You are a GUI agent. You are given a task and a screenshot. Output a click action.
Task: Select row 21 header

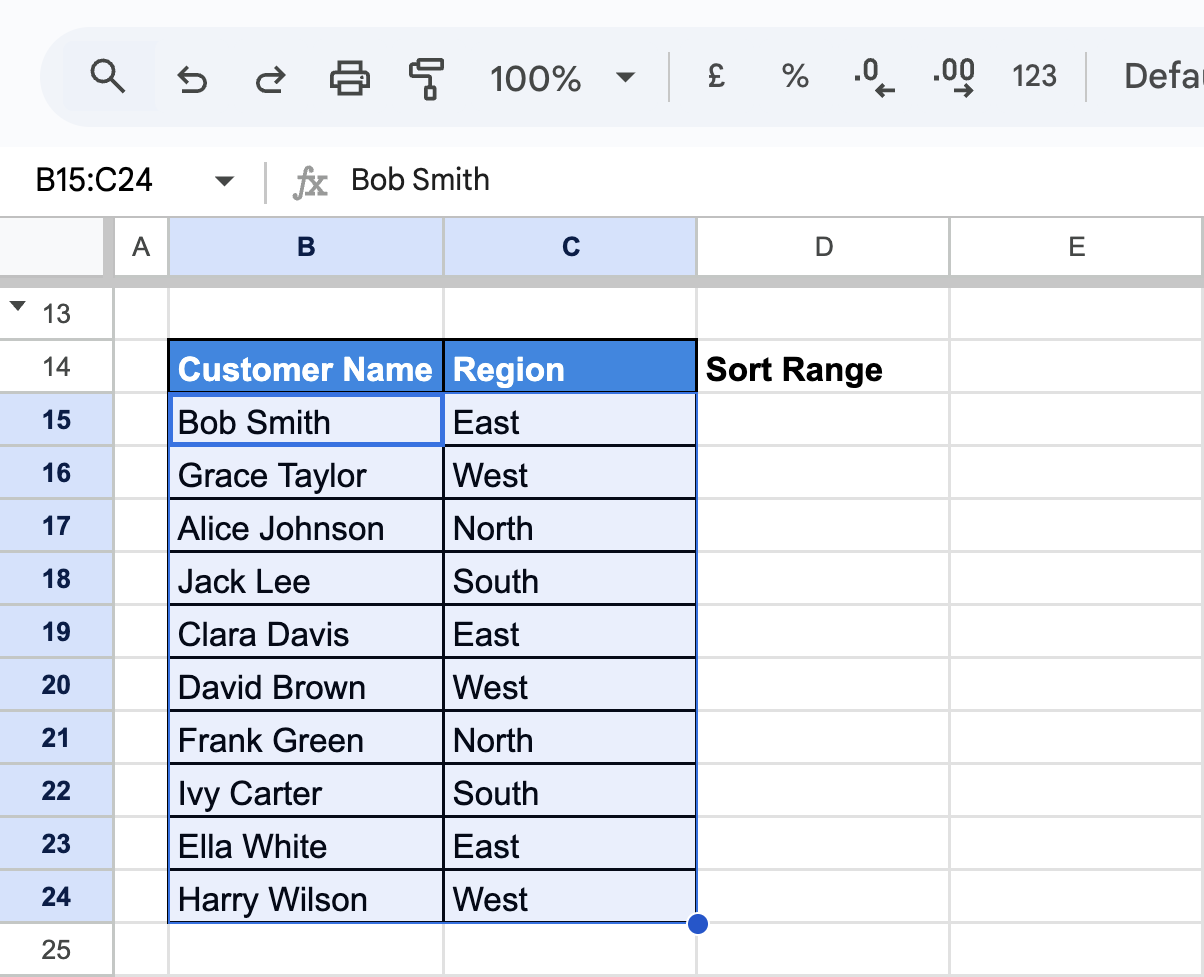pos(57,738)
